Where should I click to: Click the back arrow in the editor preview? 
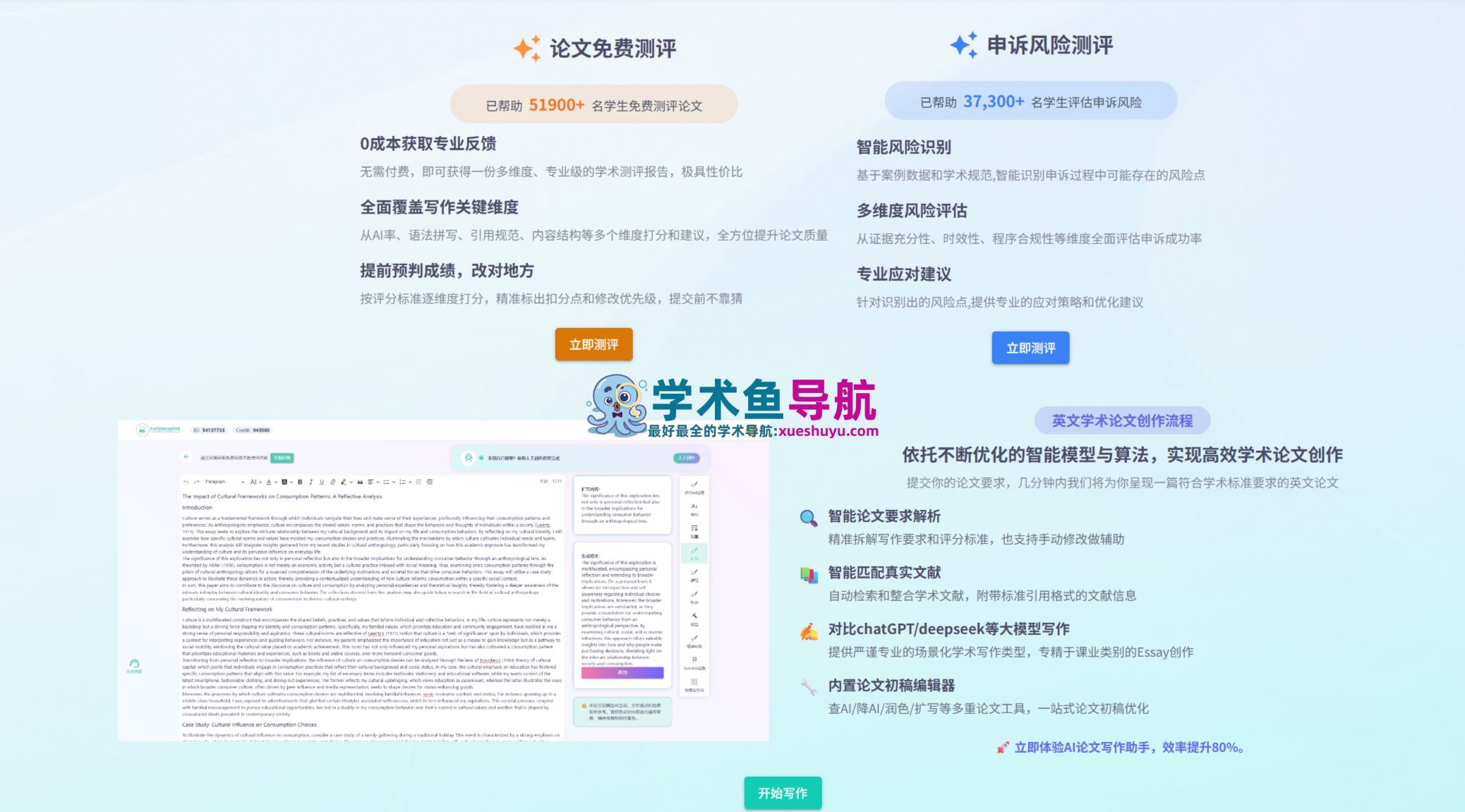(186, 456)
